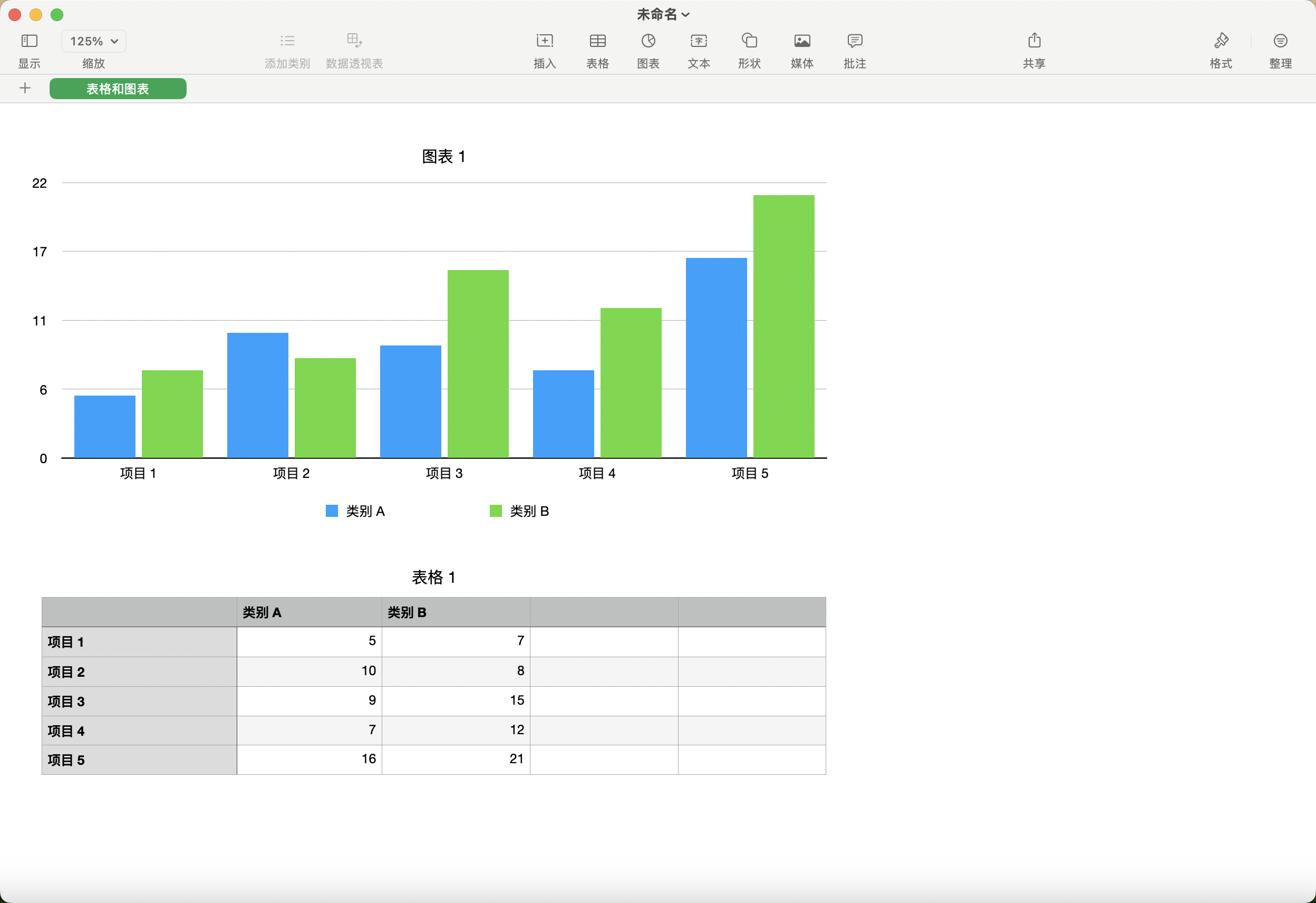Click the 类别 B green legend swatch

click(496, 511)
